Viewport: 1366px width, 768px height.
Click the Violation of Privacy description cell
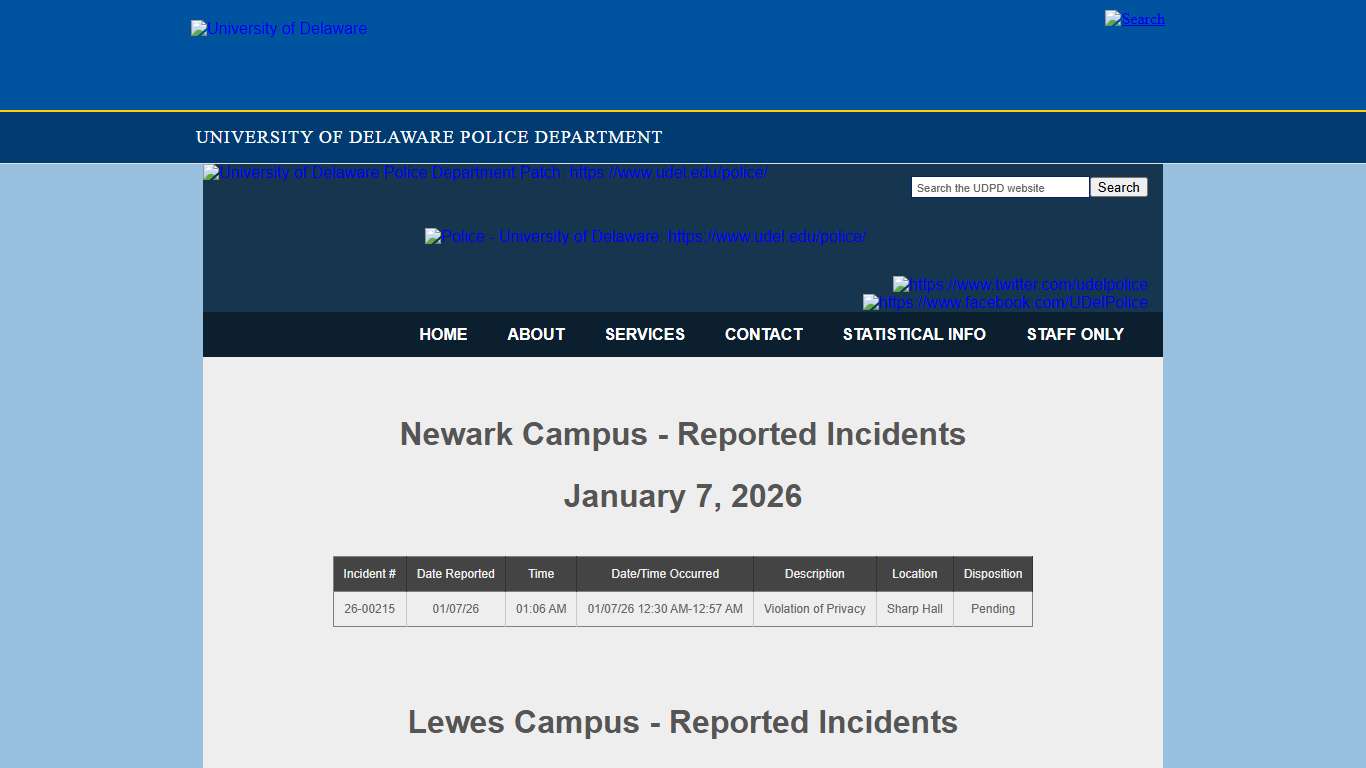814,608
